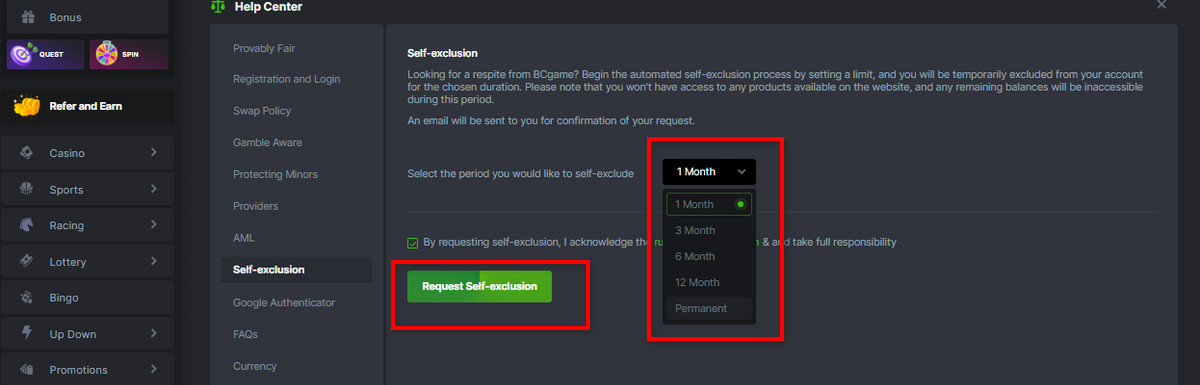Click the Request Self-exclusion button
This screenshot has height=385, width=1200.
point(479,286)
